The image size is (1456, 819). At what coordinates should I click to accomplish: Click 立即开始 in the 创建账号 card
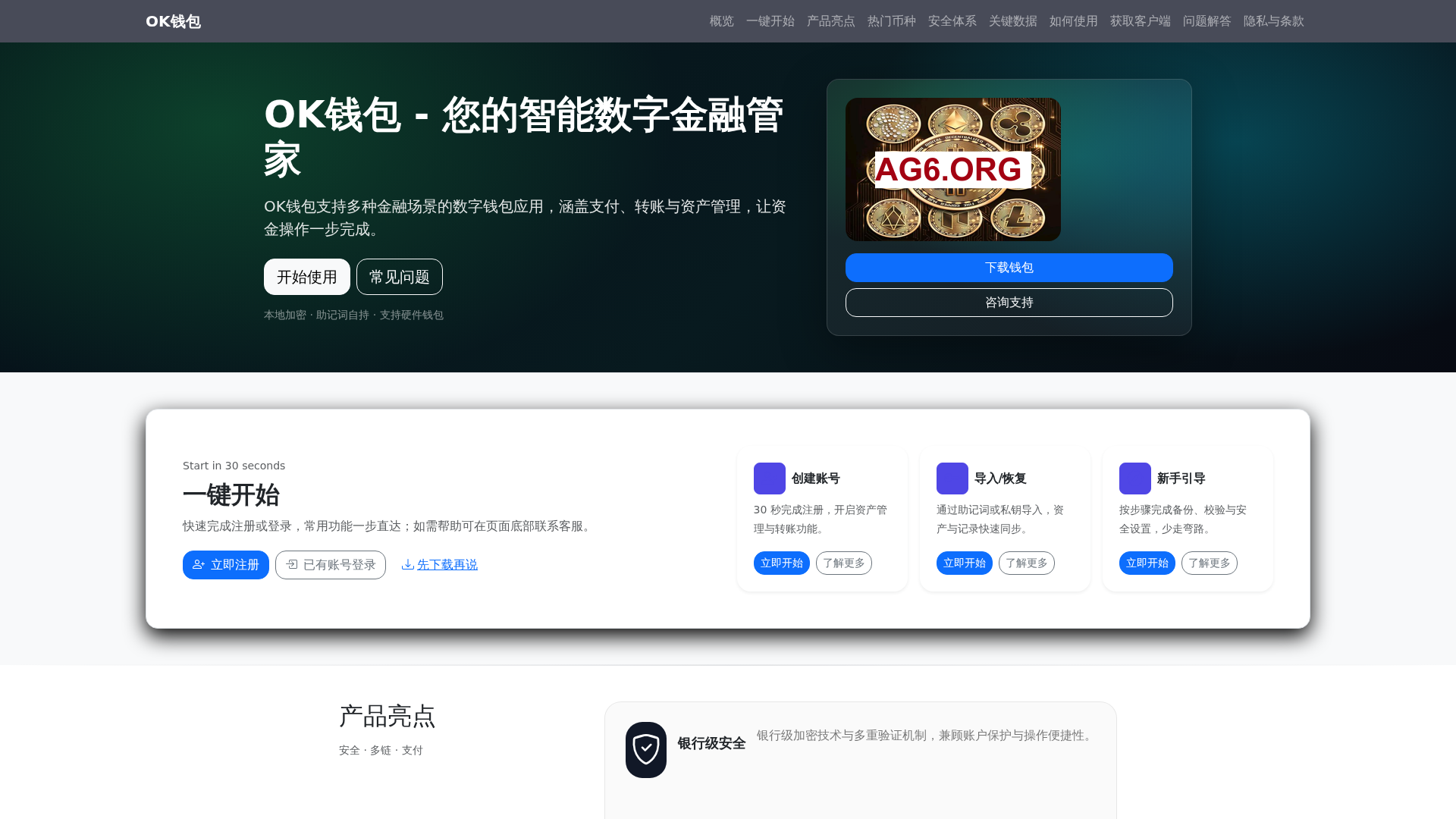[782, 563]
